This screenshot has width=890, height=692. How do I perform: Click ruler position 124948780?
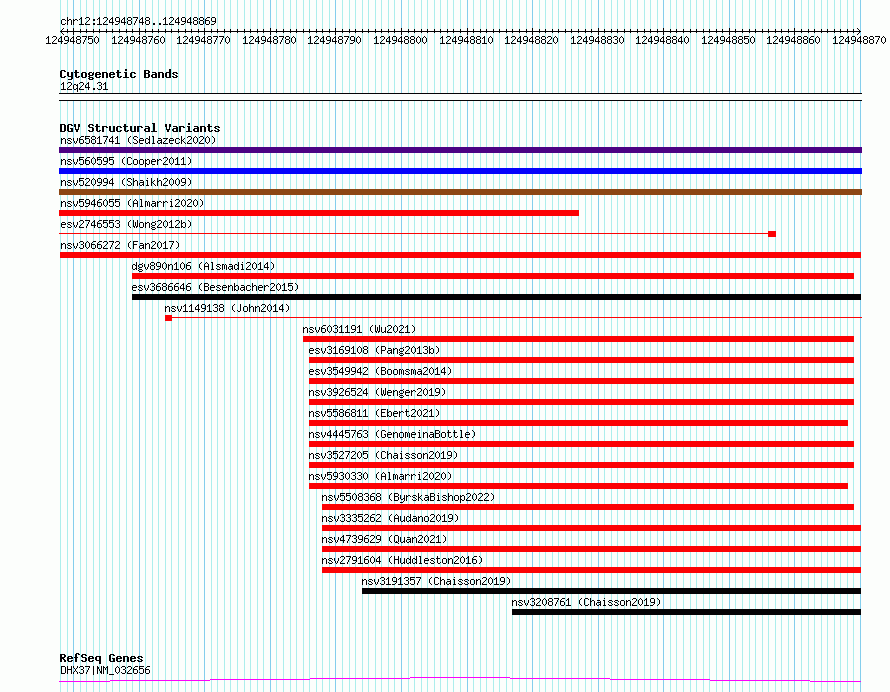[x=269, y=40]
